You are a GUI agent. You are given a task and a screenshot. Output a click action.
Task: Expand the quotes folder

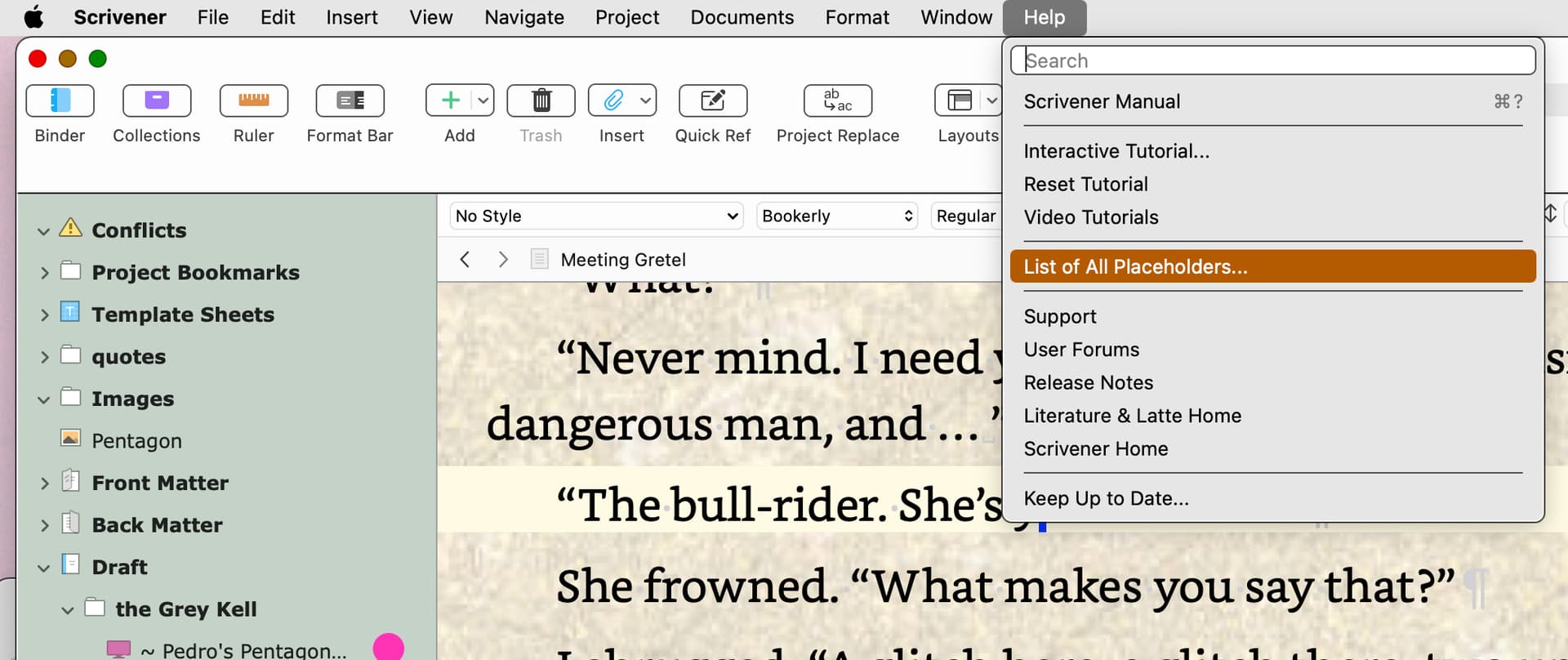[x=44, y=358]
